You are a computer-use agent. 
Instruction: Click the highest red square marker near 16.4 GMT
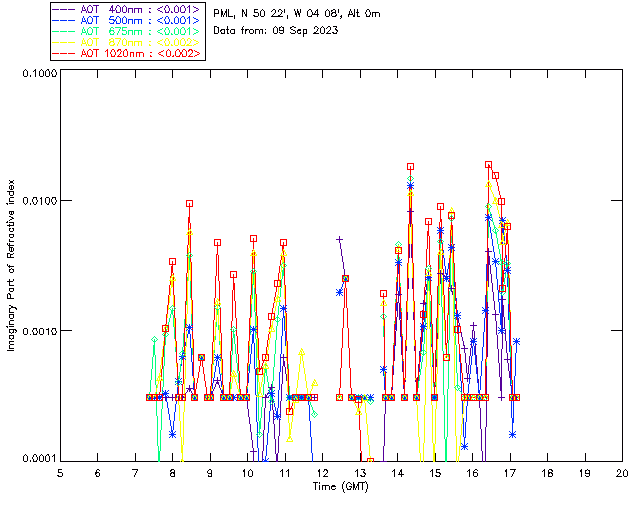point(488,165)
